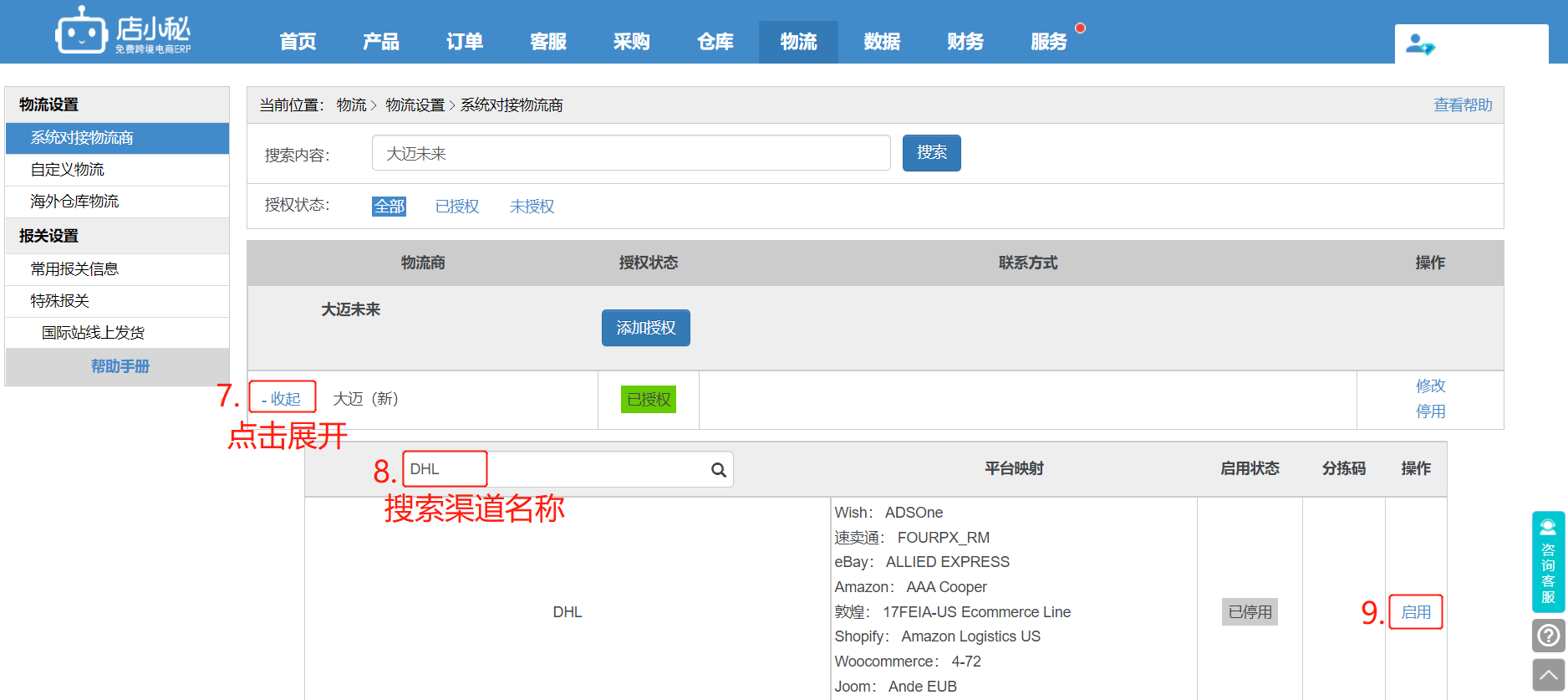Click the 已停用 status label
The width and height of the screenshot is (1568, 700).
(1250, 612)
